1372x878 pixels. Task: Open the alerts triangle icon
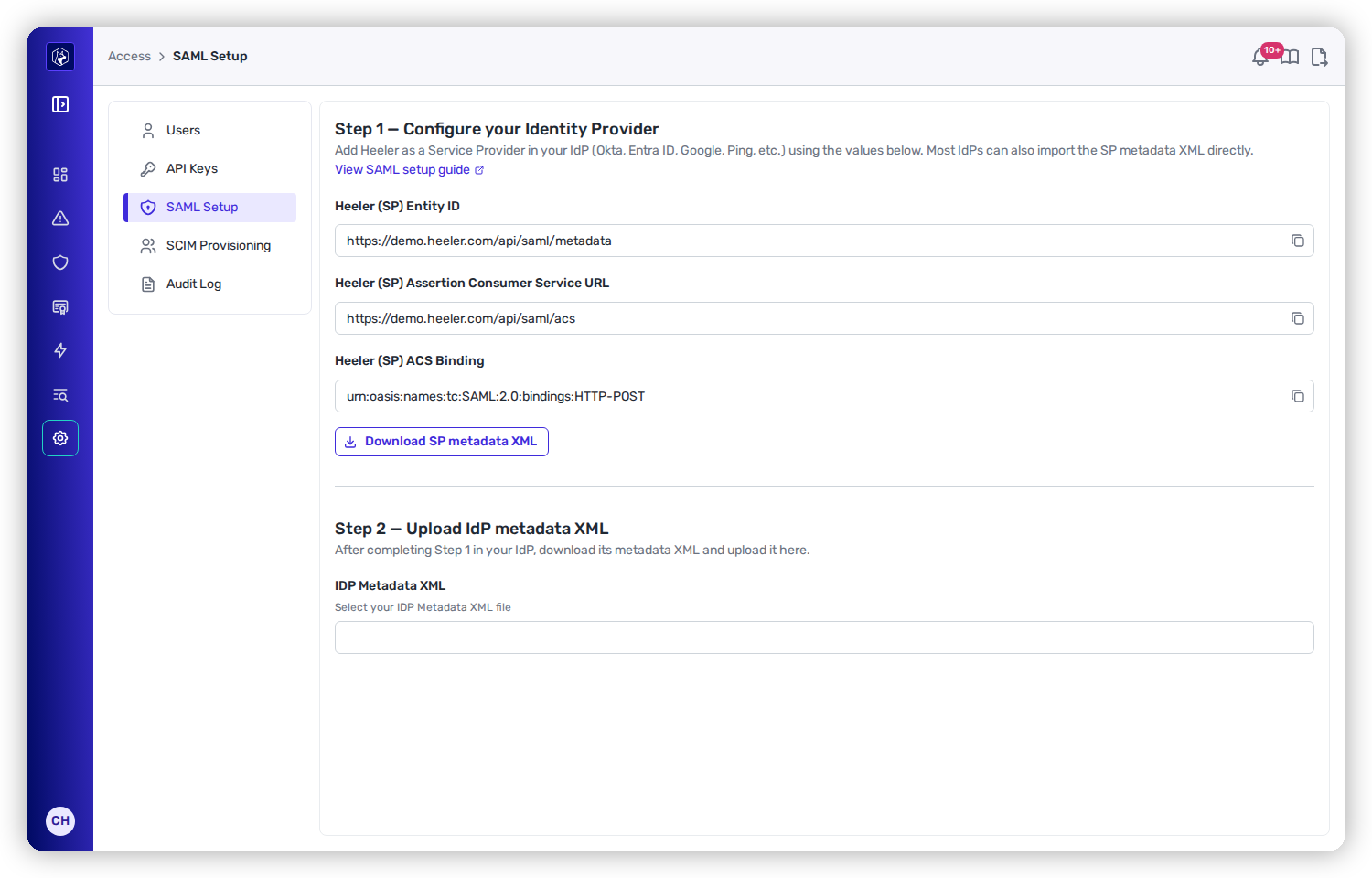60,219
